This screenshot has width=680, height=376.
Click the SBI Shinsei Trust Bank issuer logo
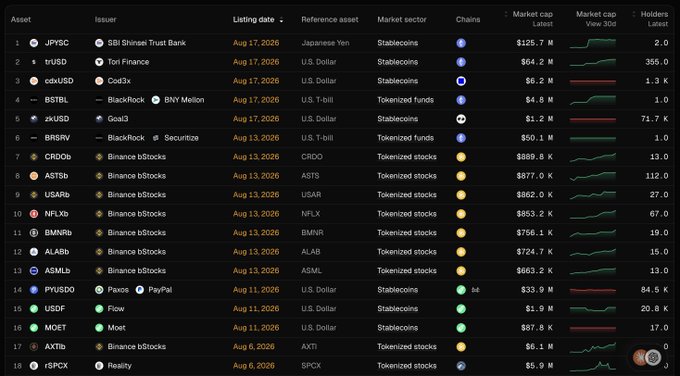point(99,43)
